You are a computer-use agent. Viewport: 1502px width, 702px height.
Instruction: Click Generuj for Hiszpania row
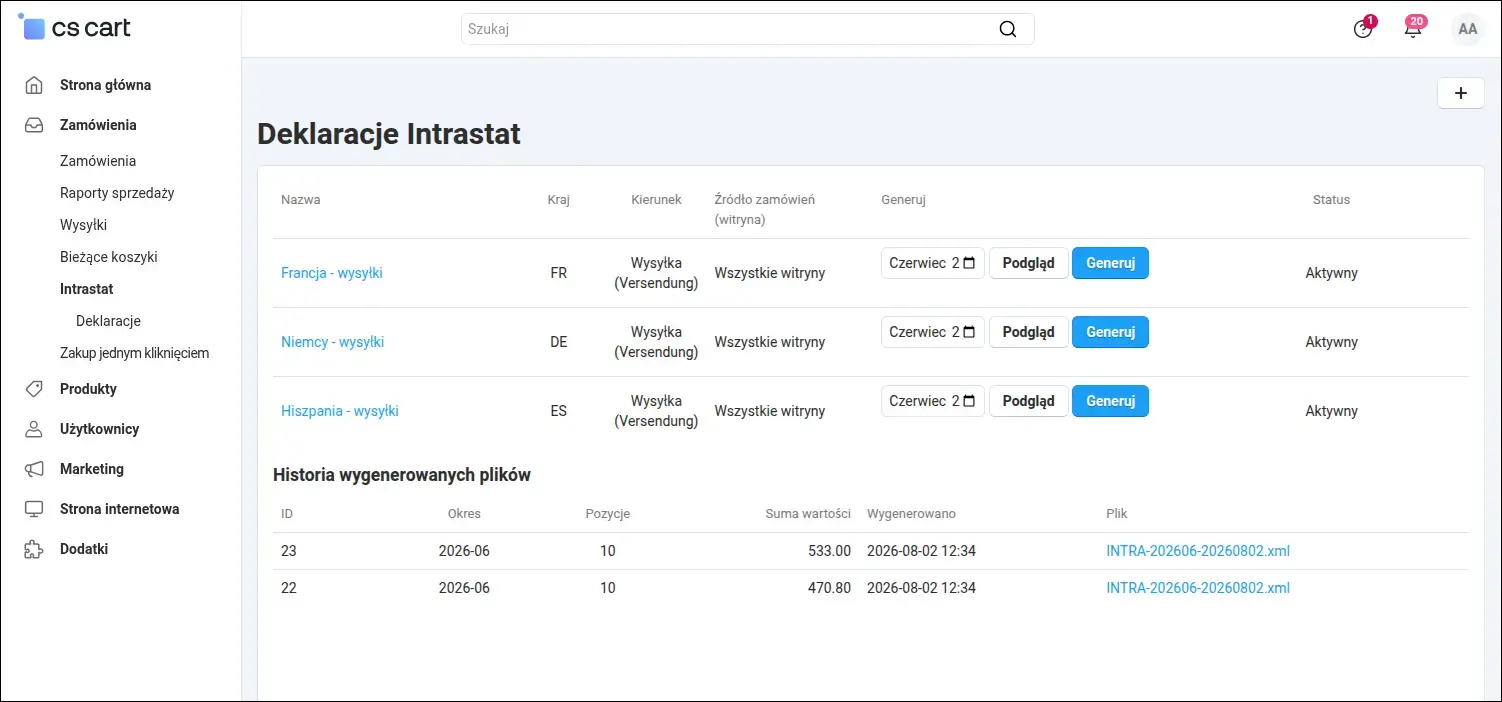1110,401
